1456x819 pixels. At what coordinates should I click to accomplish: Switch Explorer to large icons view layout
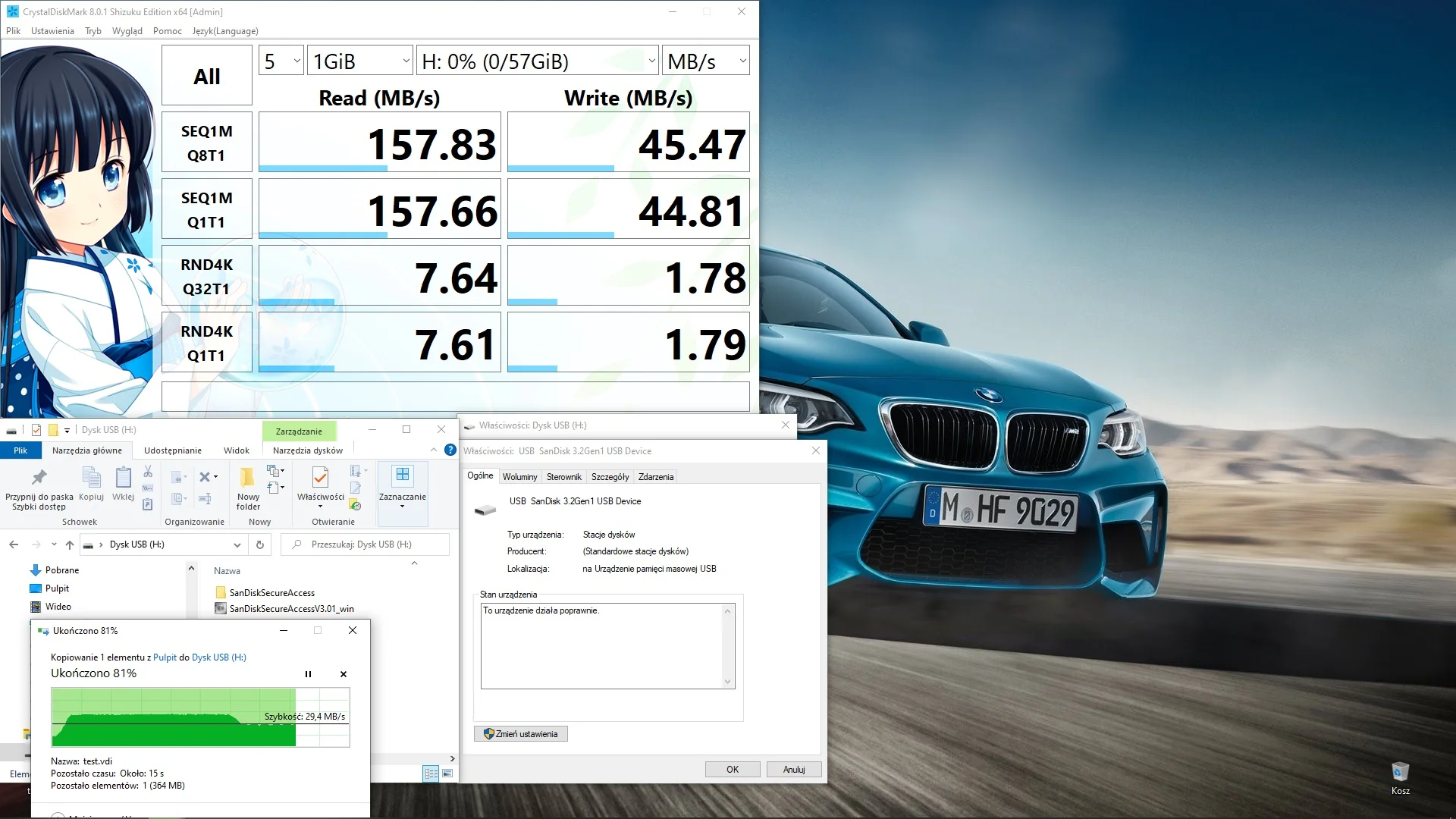point(447,773)
